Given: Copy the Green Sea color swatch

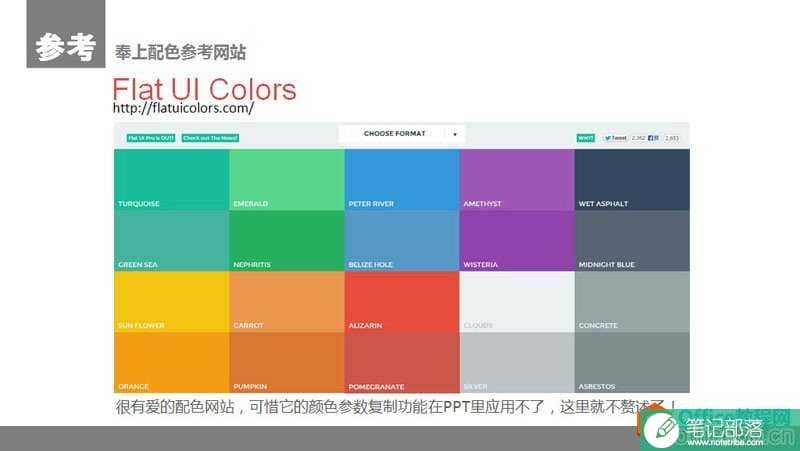Looking at the screenshot, I should (171, 241).
